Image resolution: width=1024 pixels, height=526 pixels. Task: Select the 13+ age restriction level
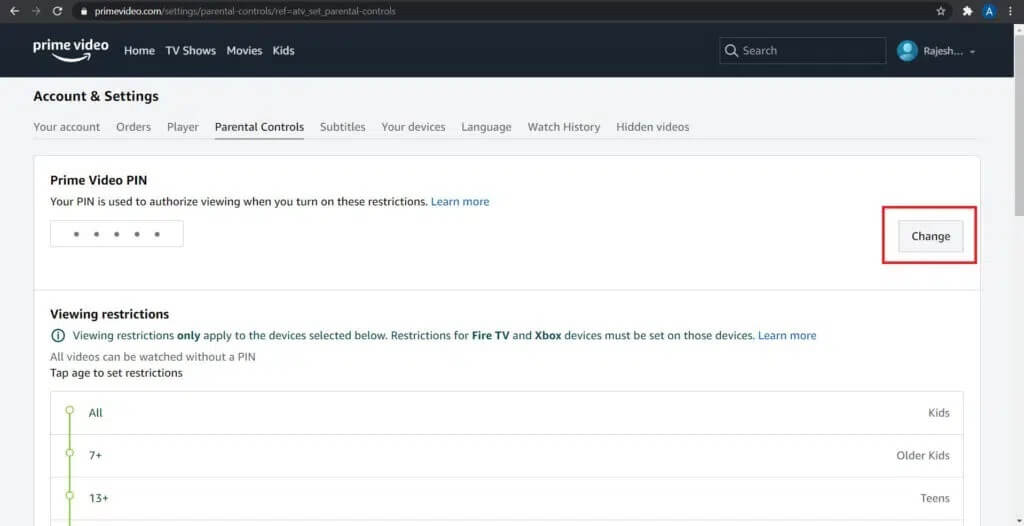tap(507, 499)
